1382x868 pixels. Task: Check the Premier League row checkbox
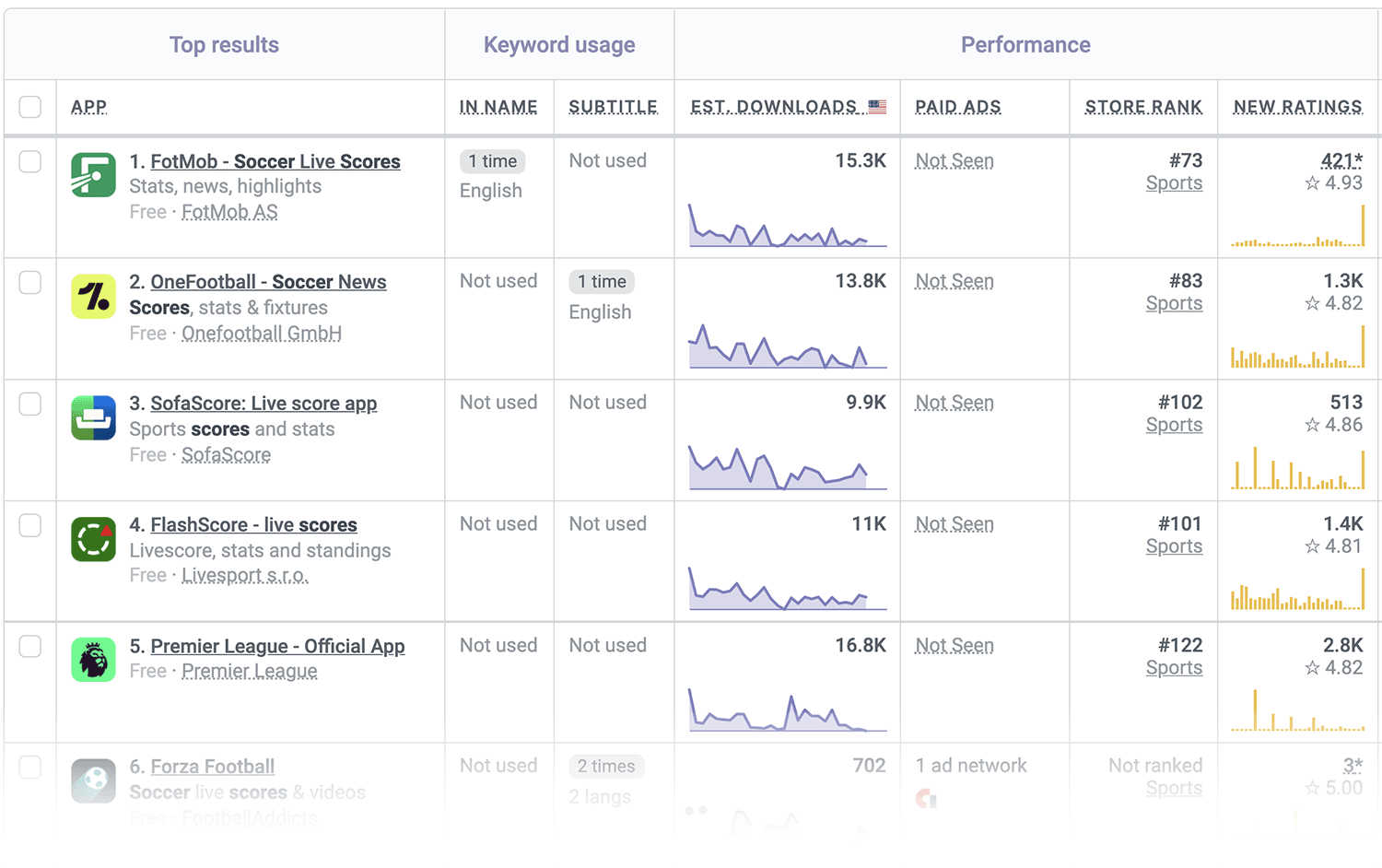tap(30, 646)
